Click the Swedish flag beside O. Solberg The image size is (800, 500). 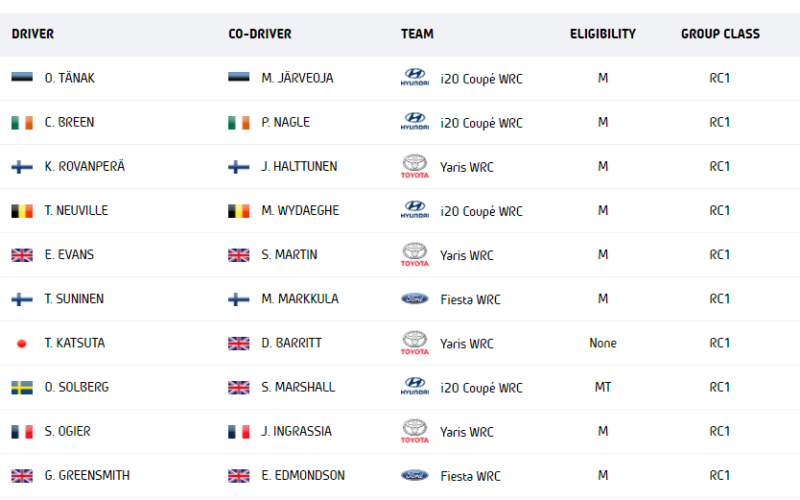[22, 387]
